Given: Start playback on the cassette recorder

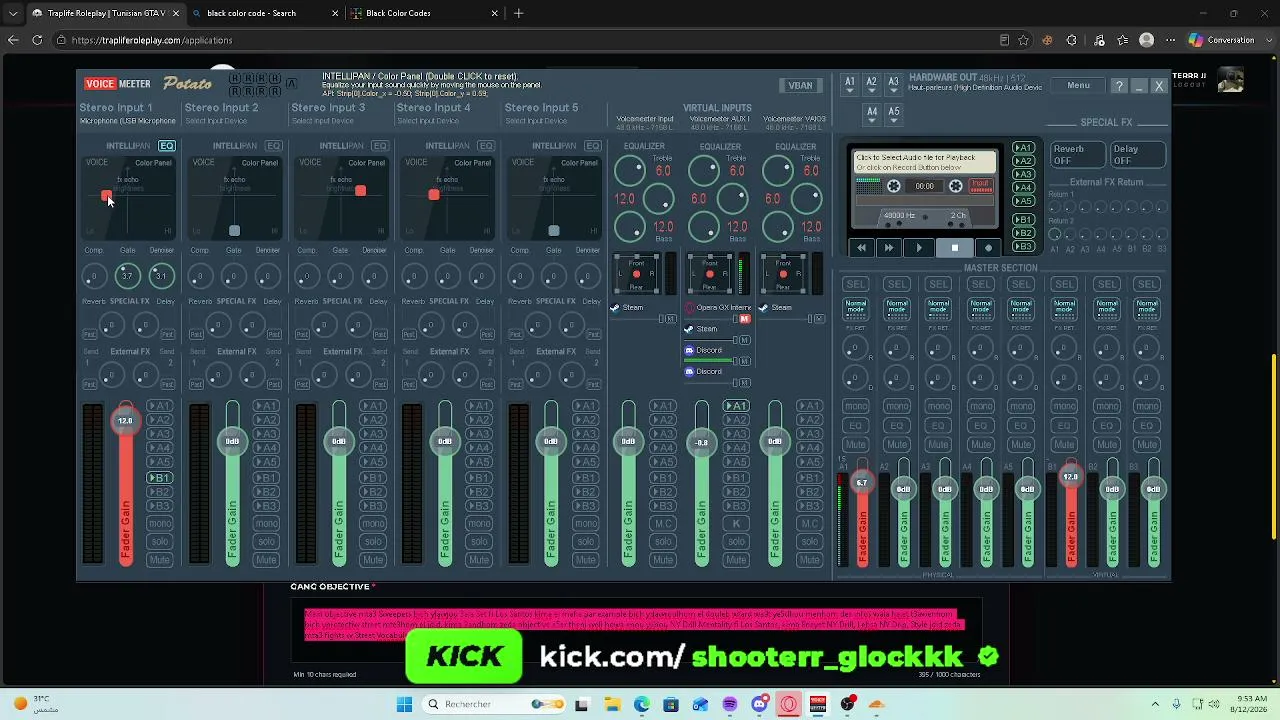Looking at the screenshot, I should [920, 248].
